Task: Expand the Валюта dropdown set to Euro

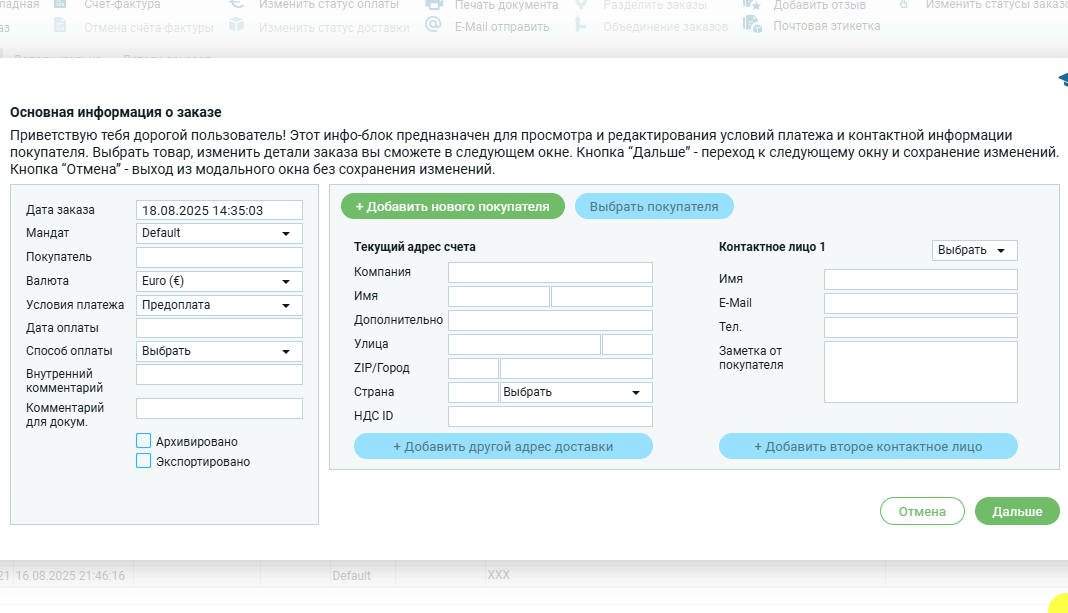Action: click(x=219, y=281)
